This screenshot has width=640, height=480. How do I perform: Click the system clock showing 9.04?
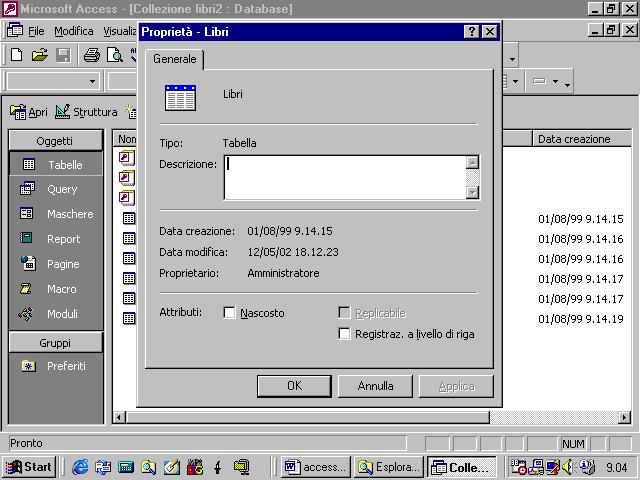616,467
